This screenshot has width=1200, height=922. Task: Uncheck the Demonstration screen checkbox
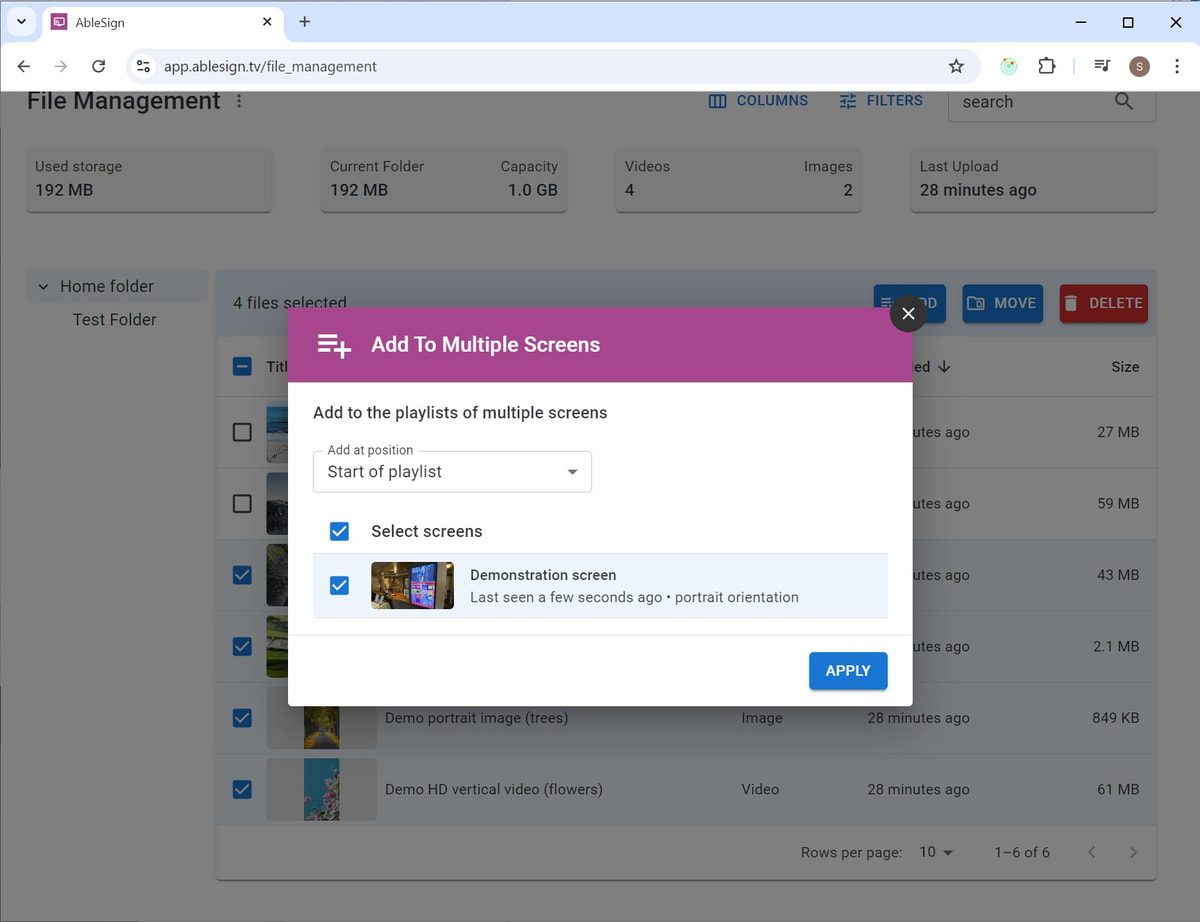[x=339, y=585]
